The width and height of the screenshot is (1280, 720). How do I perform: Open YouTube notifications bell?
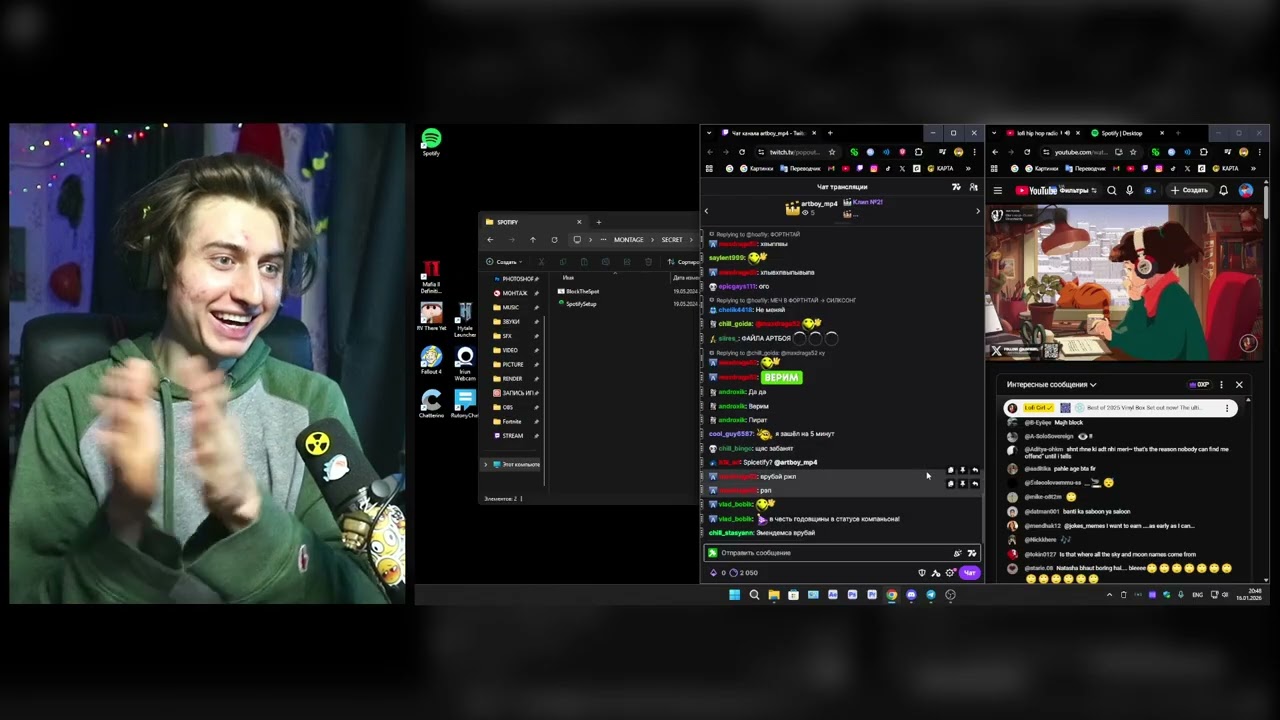click(1223, 190)
